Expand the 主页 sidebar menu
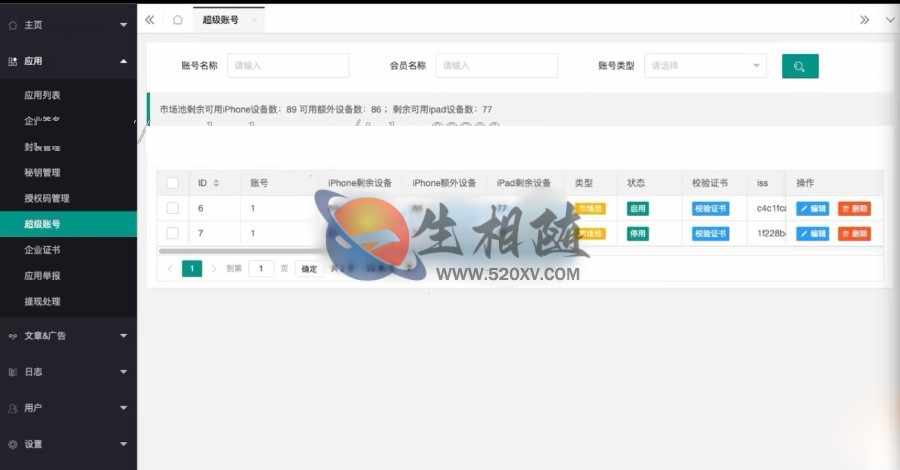Image resolution: width=900 pixels, height=470 pixels. pyautogui.click(x=123, y=25)
